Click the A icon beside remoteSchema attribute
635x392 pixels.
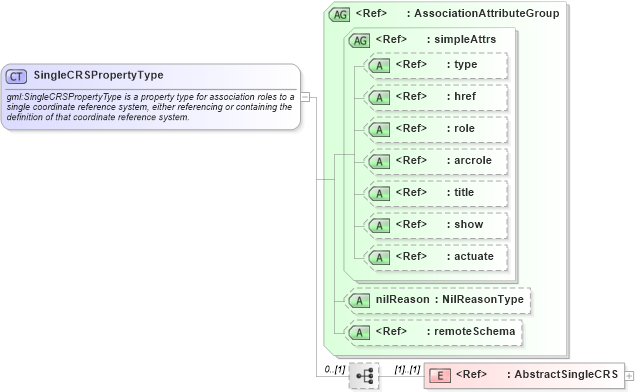pyautogui.click(x=359, y=333)
